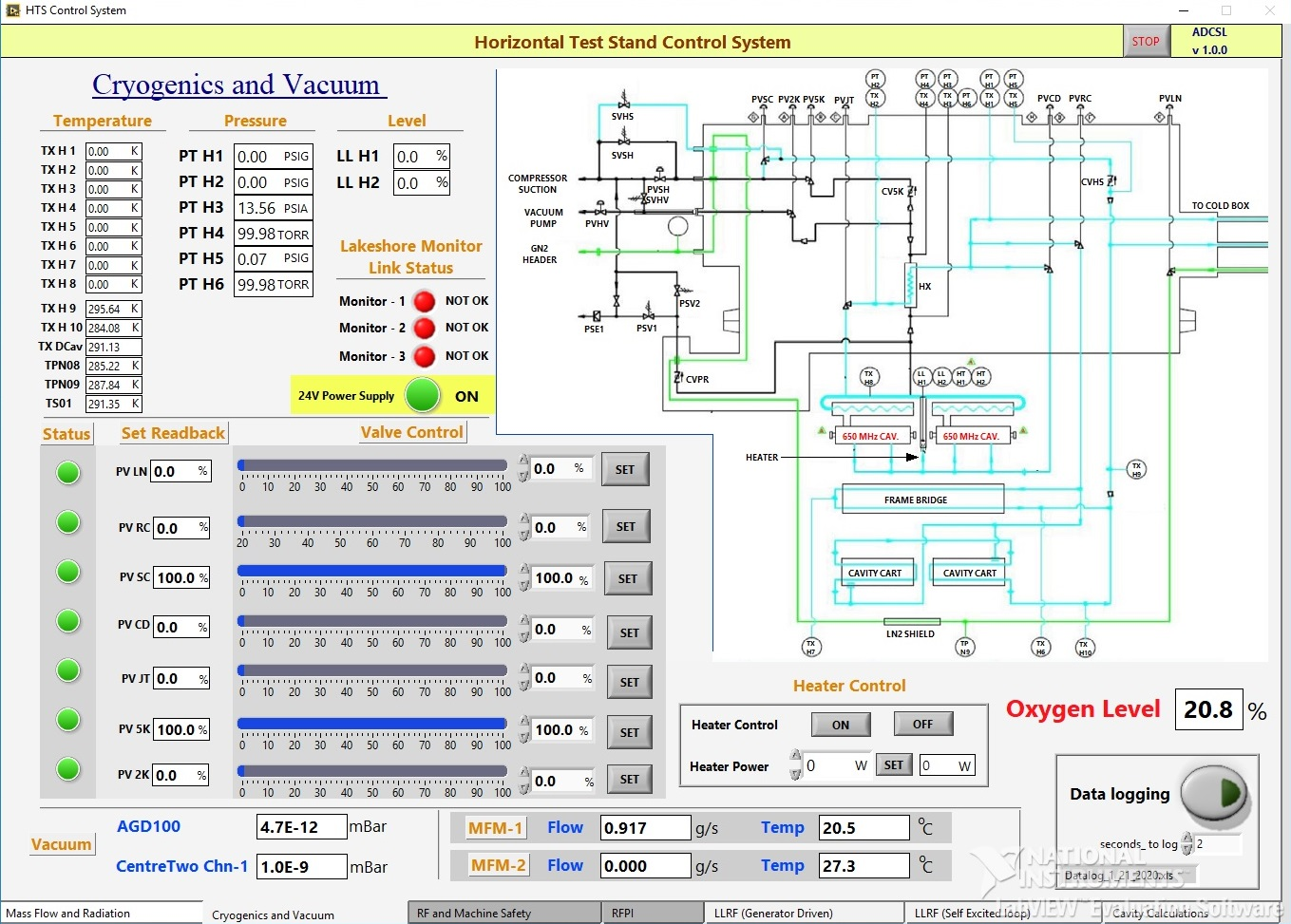Click the Heater Power input field
Viewport: 1291px width, 924px height.
[x=836, y=765]
